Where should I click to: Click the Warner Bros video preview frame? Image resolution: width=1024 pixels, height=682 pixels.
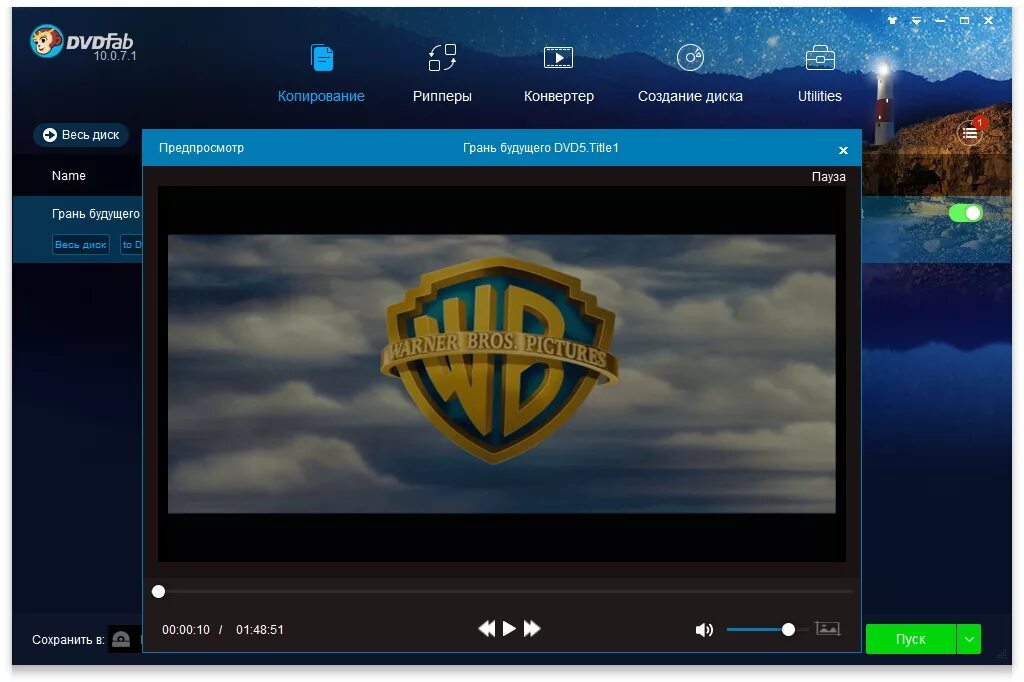pos(501,374)
